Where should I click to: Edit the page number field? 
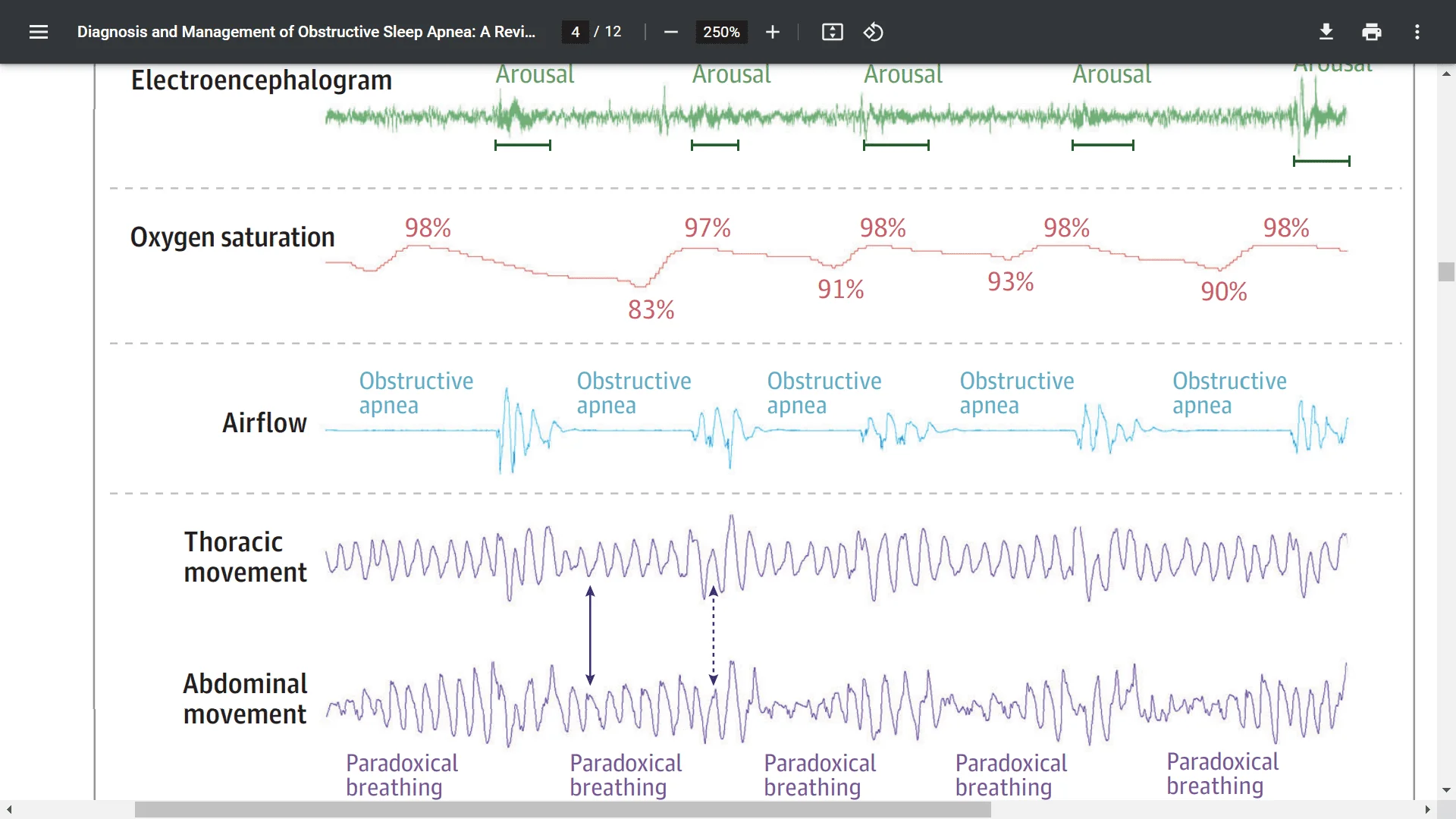pos(576,32)
